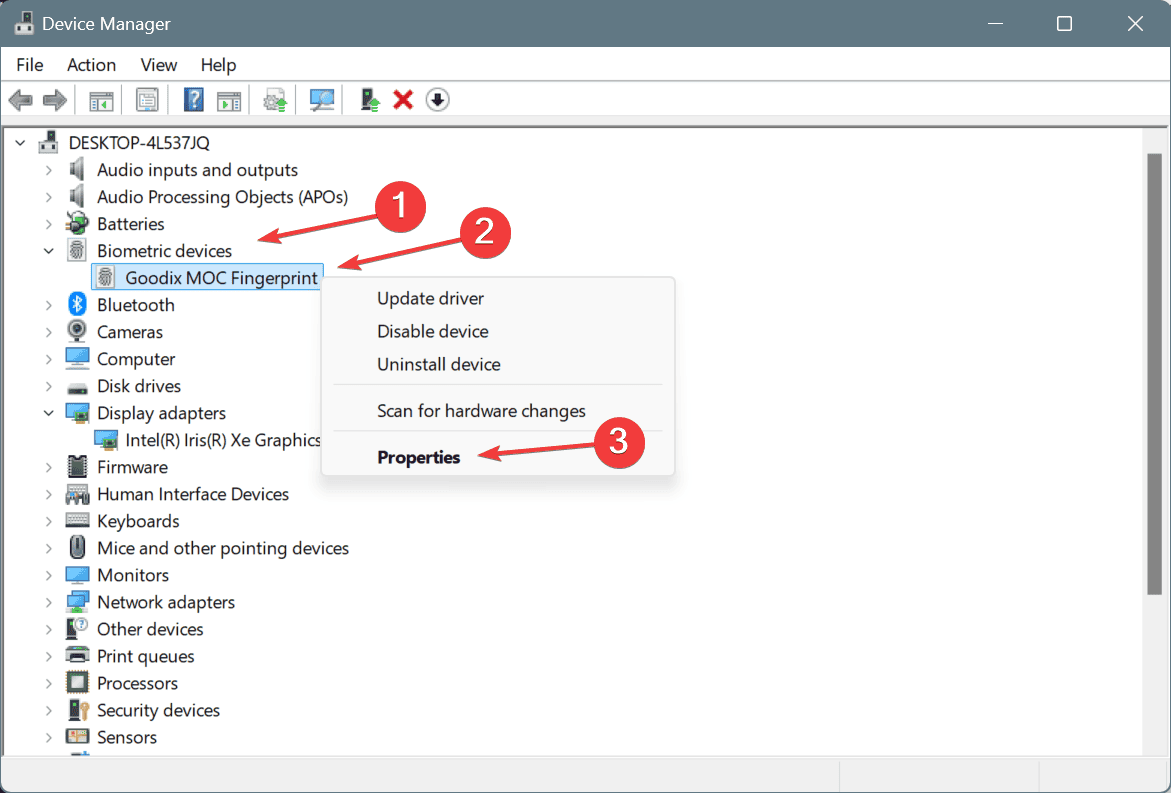Select Goodix MOC Fingerprint device

point(221,278)
